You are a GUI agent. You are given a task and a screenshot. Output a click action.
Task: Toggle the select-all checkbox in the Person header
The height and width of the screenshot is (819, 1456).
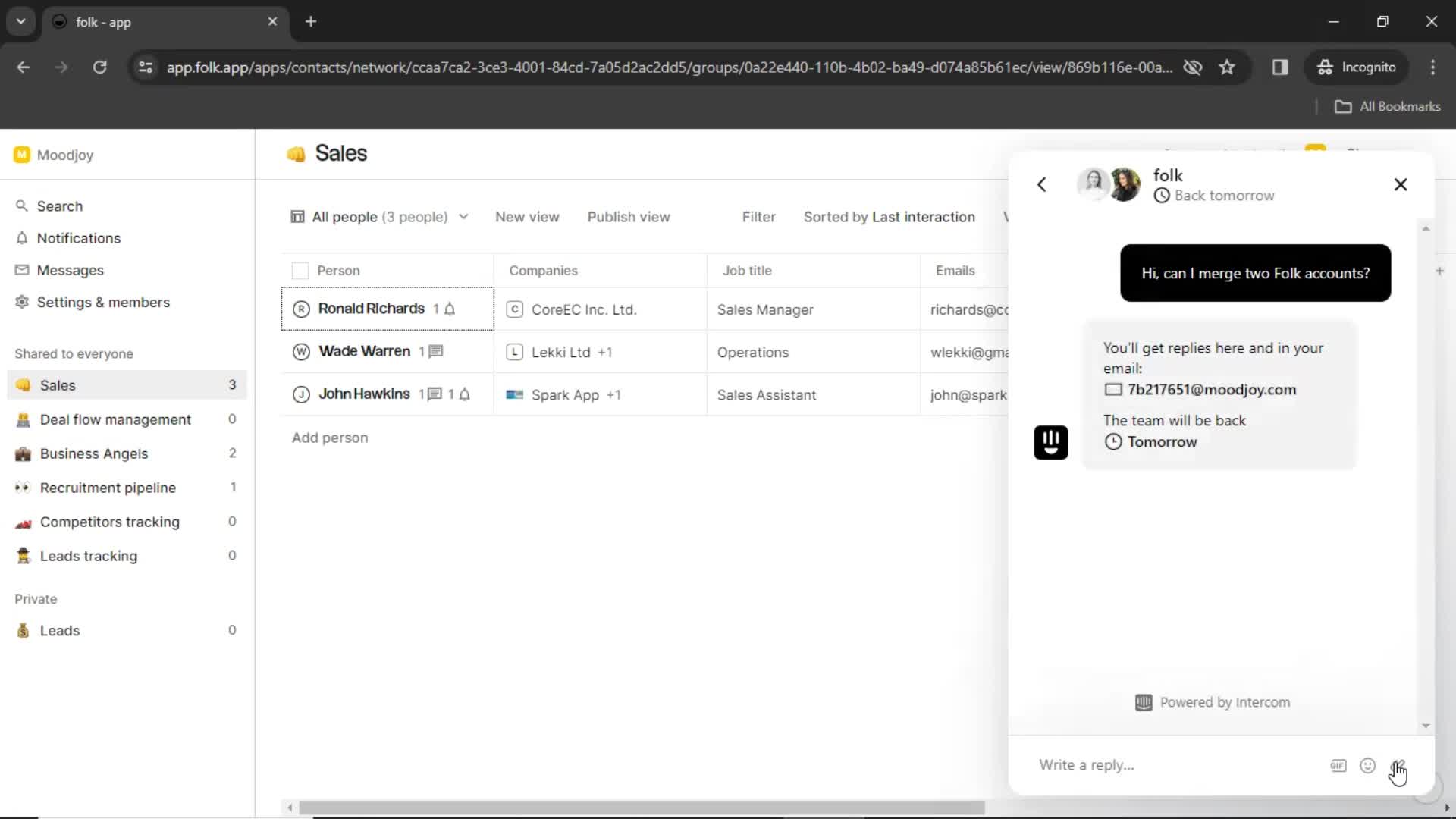click(x=300, y=271)
